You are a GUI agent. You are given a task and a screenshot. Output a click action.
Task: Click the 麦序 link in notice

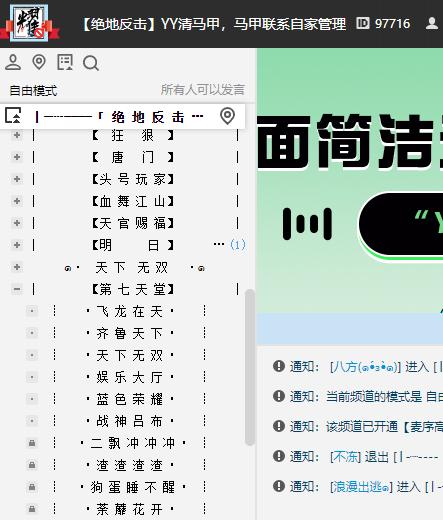click(426, 427)
